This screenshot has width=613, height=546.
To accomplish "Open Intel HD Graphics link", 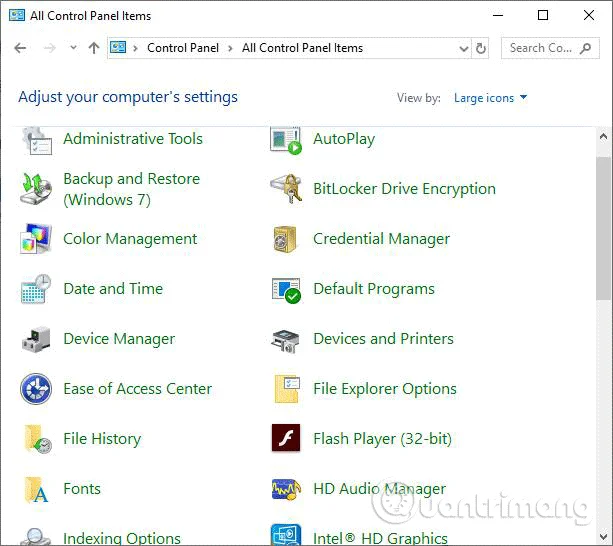I will 380,538.
